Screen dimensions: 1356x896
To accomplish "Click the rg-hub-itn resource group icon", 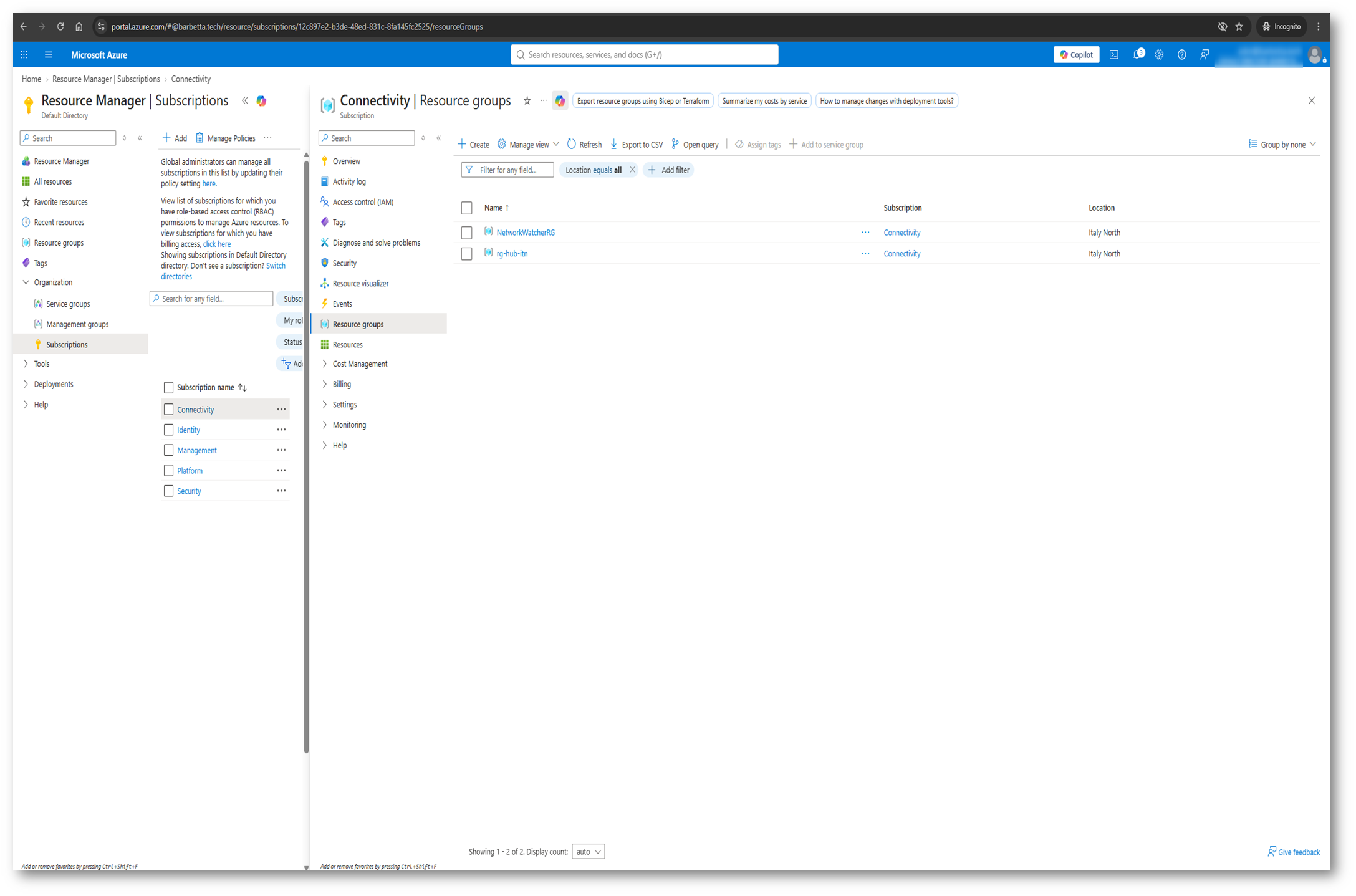I will click(489, 253).
